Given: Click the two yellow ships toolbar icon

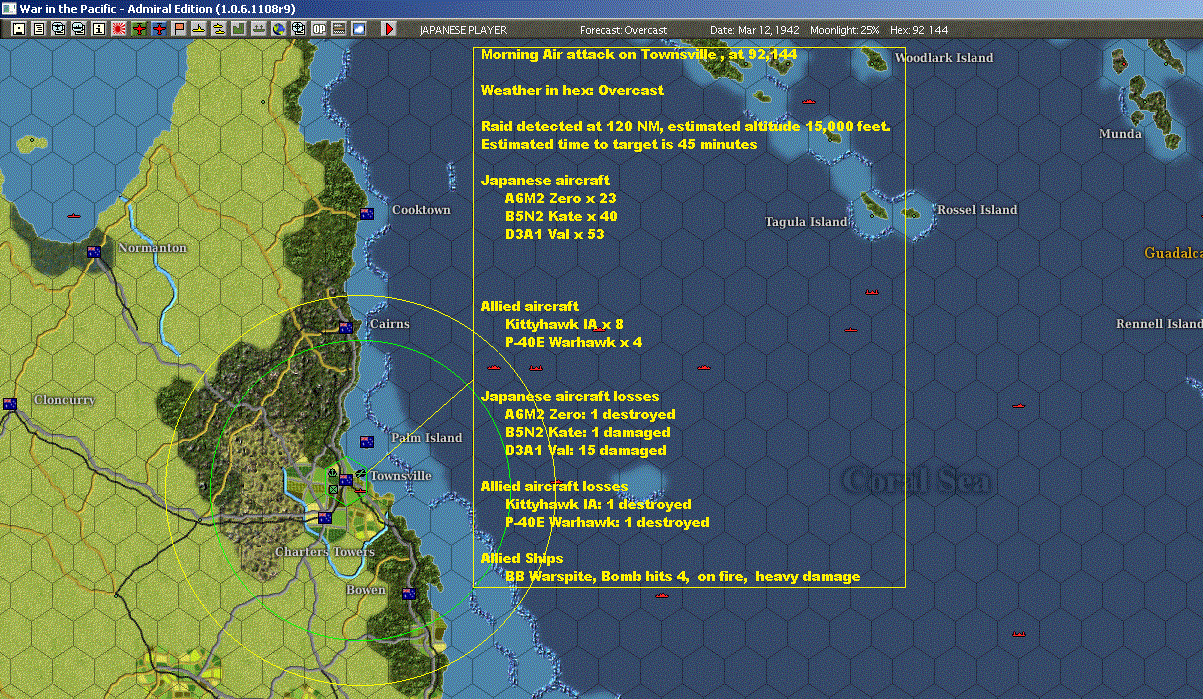Looking at the screenshot, I should click(219, 29).
